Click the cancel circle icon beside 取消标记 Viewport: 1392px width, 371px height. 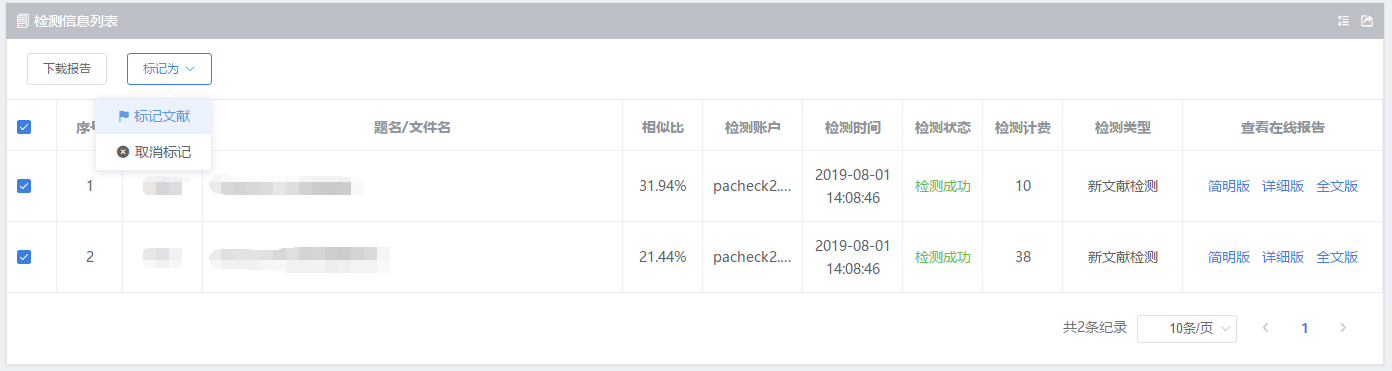pyautogui.click(x=123, y=152)
